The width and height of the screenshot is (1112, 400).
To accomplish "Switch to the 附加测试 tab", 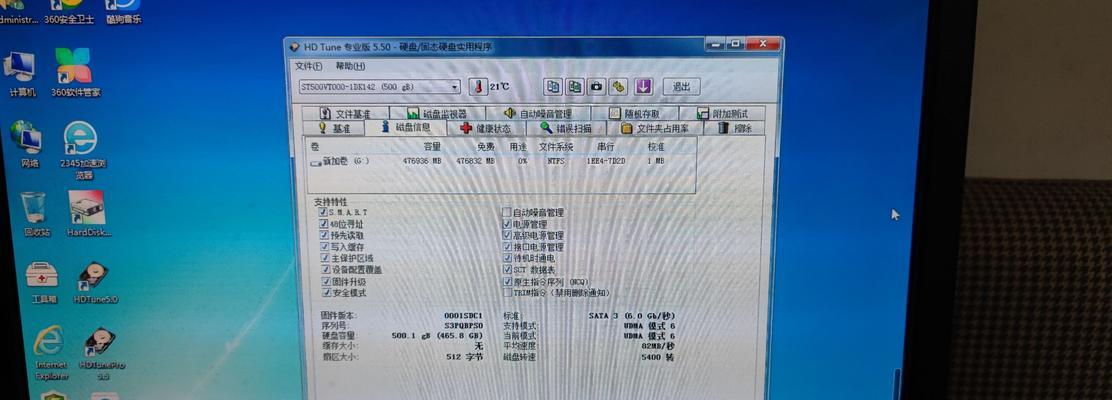I will 721,113.
